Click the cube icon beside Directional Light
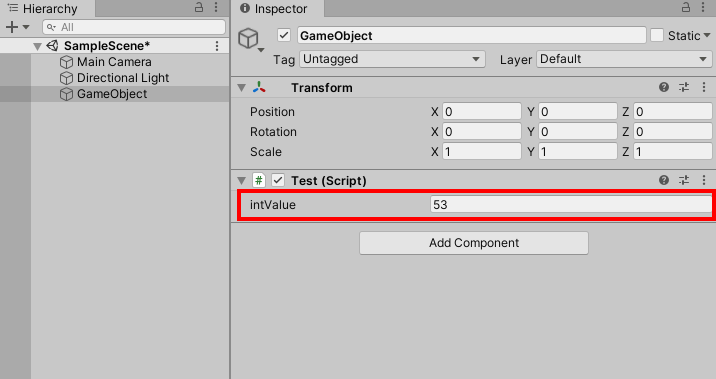This screenshot has width=716, height=379. [67, 78]
